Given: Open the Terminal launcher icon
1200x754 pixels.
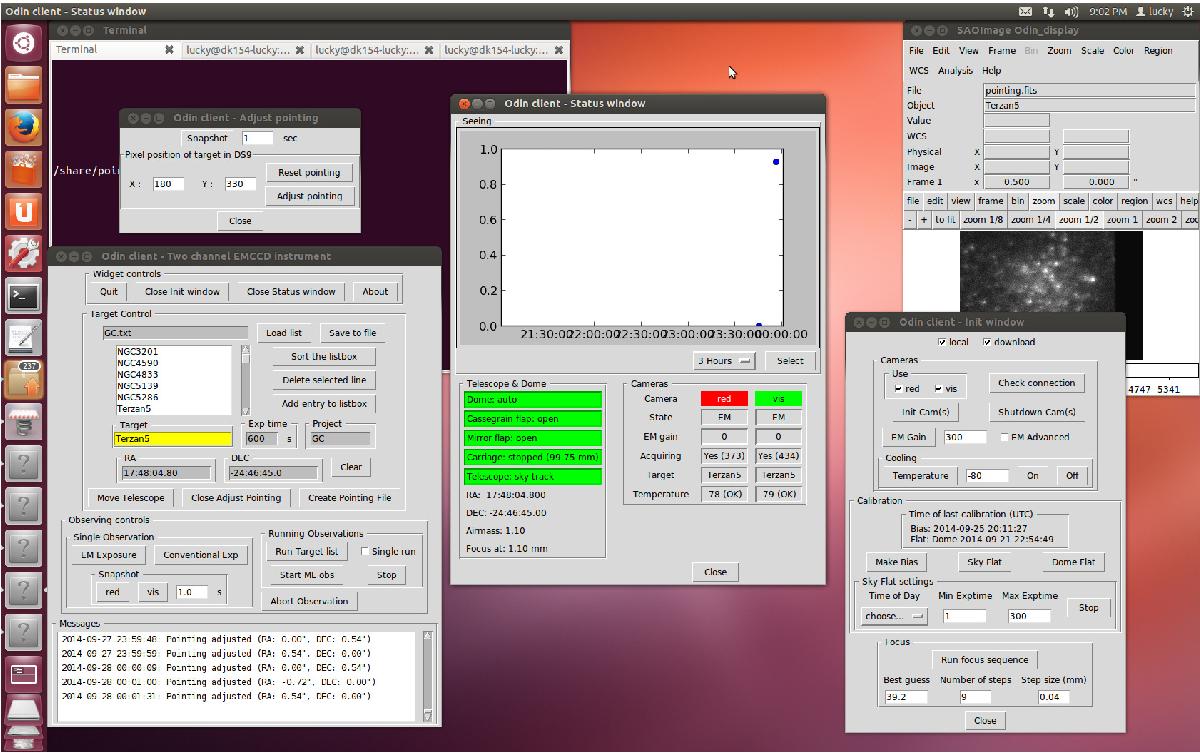Looking at the screenshot, I should click(22, 296).
